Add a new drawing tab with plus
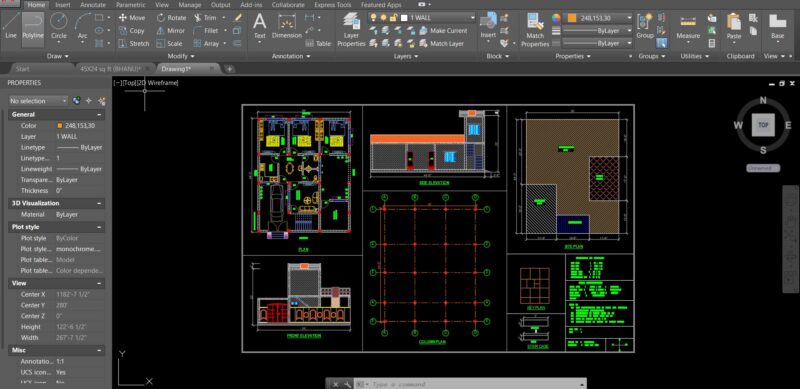 [230, 68]
